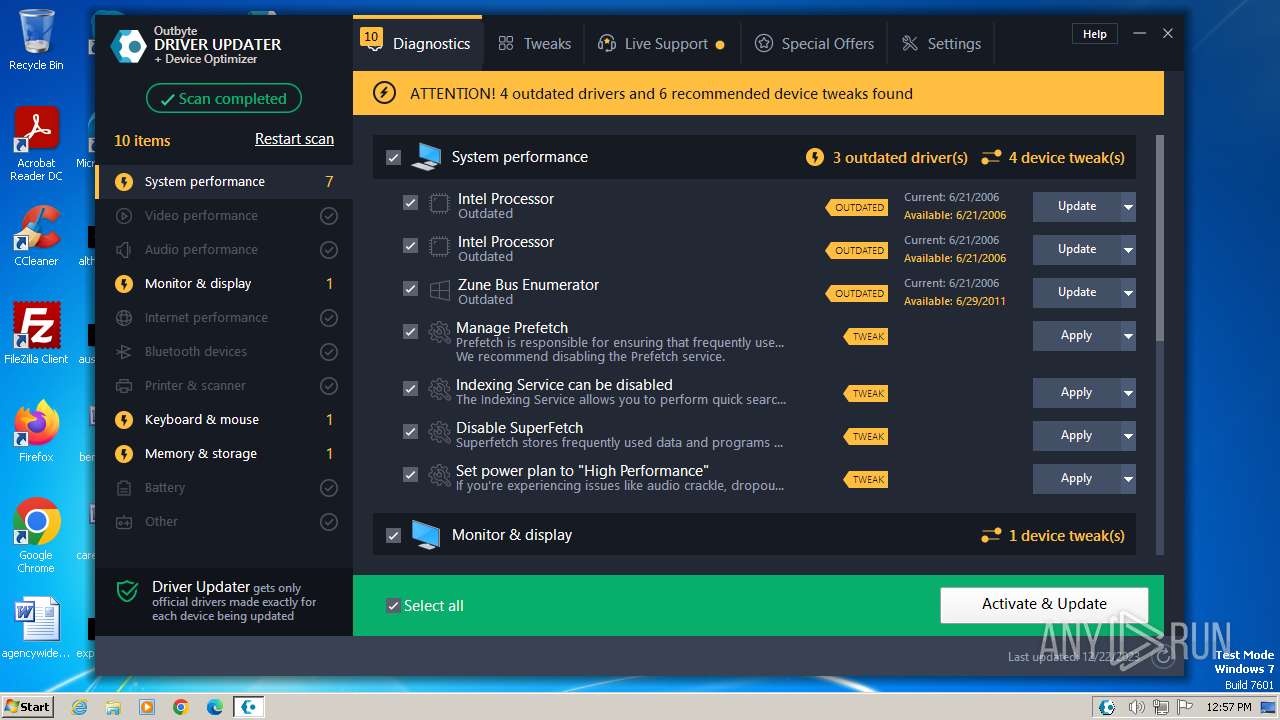Select System performance in sidebar
This screenshot has width=1280, height=720.
224,182
